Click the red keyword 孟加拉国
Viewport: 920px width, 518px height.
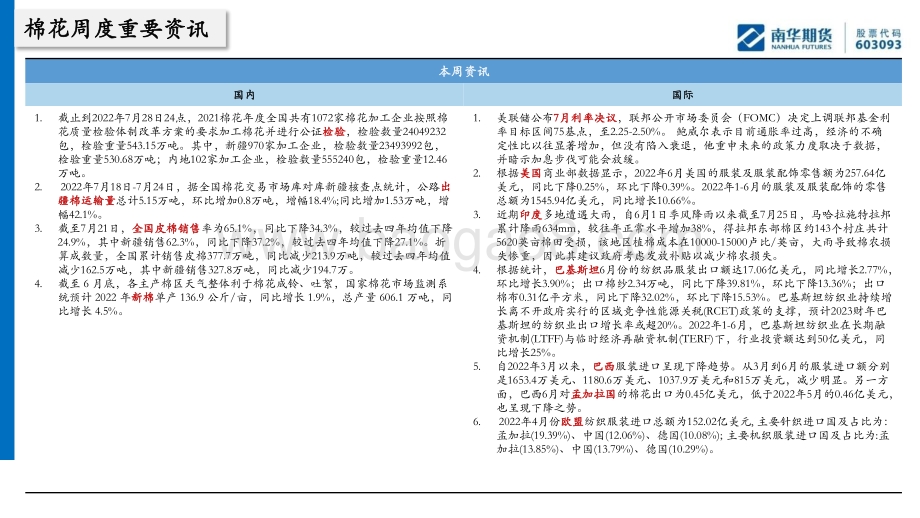tap(593, 394)
